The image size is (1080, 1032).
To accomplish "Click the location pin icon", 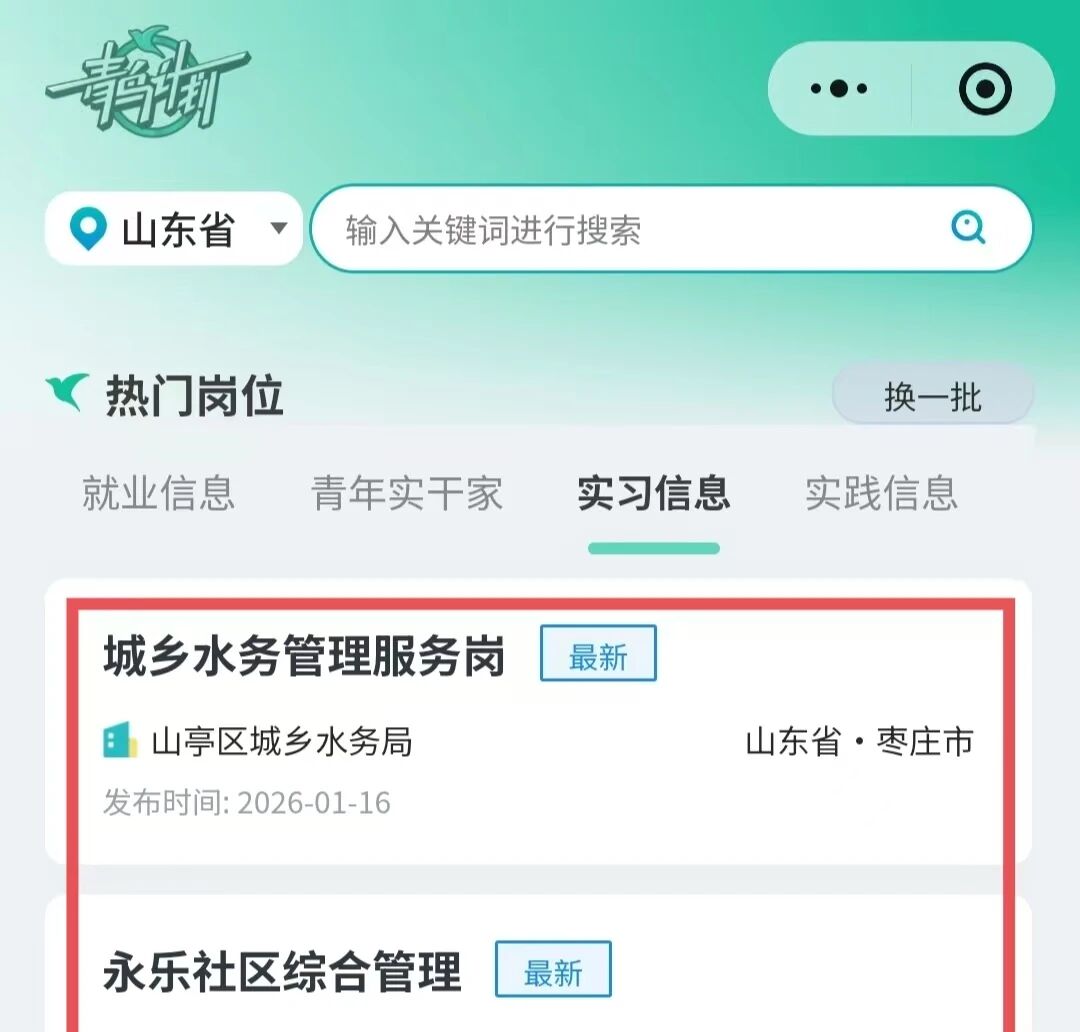I will pos(88,229).
